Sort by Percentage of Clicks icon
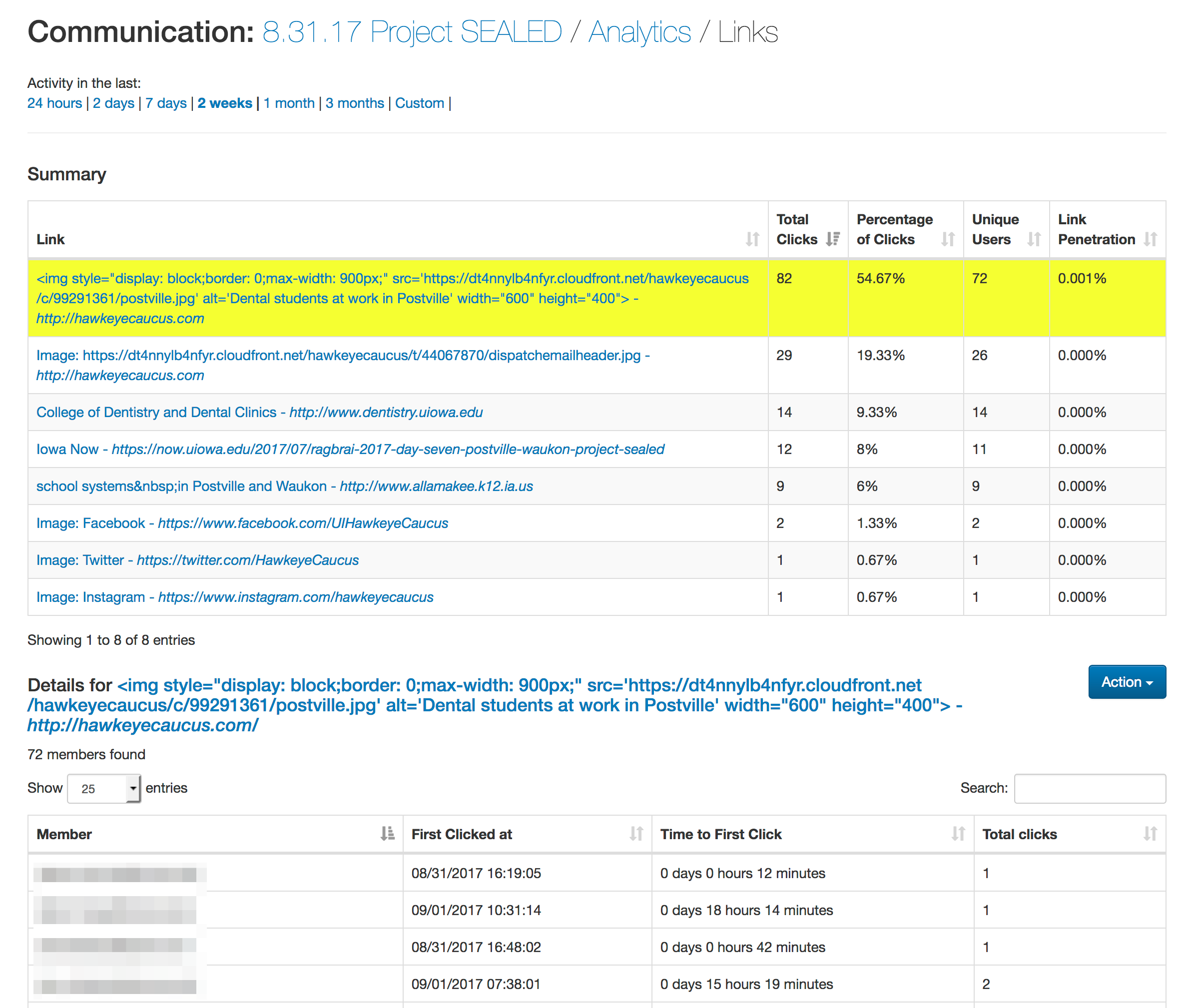This screenshot has height=1008, width=1192. [947, 239]
